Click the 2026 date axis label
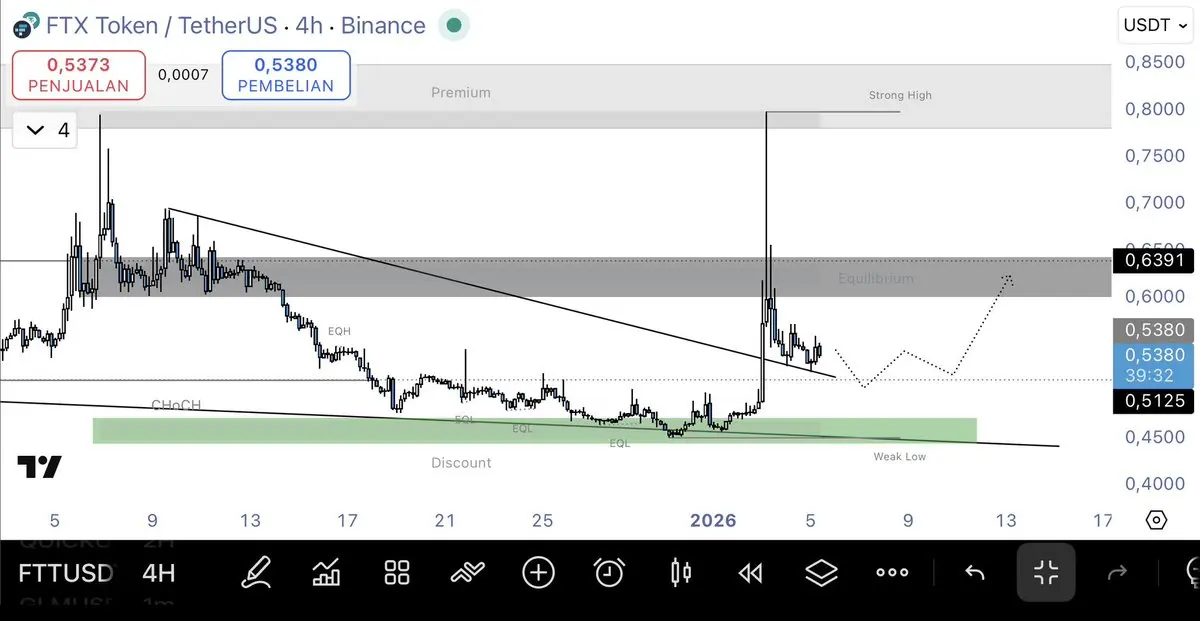1200x621 pixels. coord(713,520)
